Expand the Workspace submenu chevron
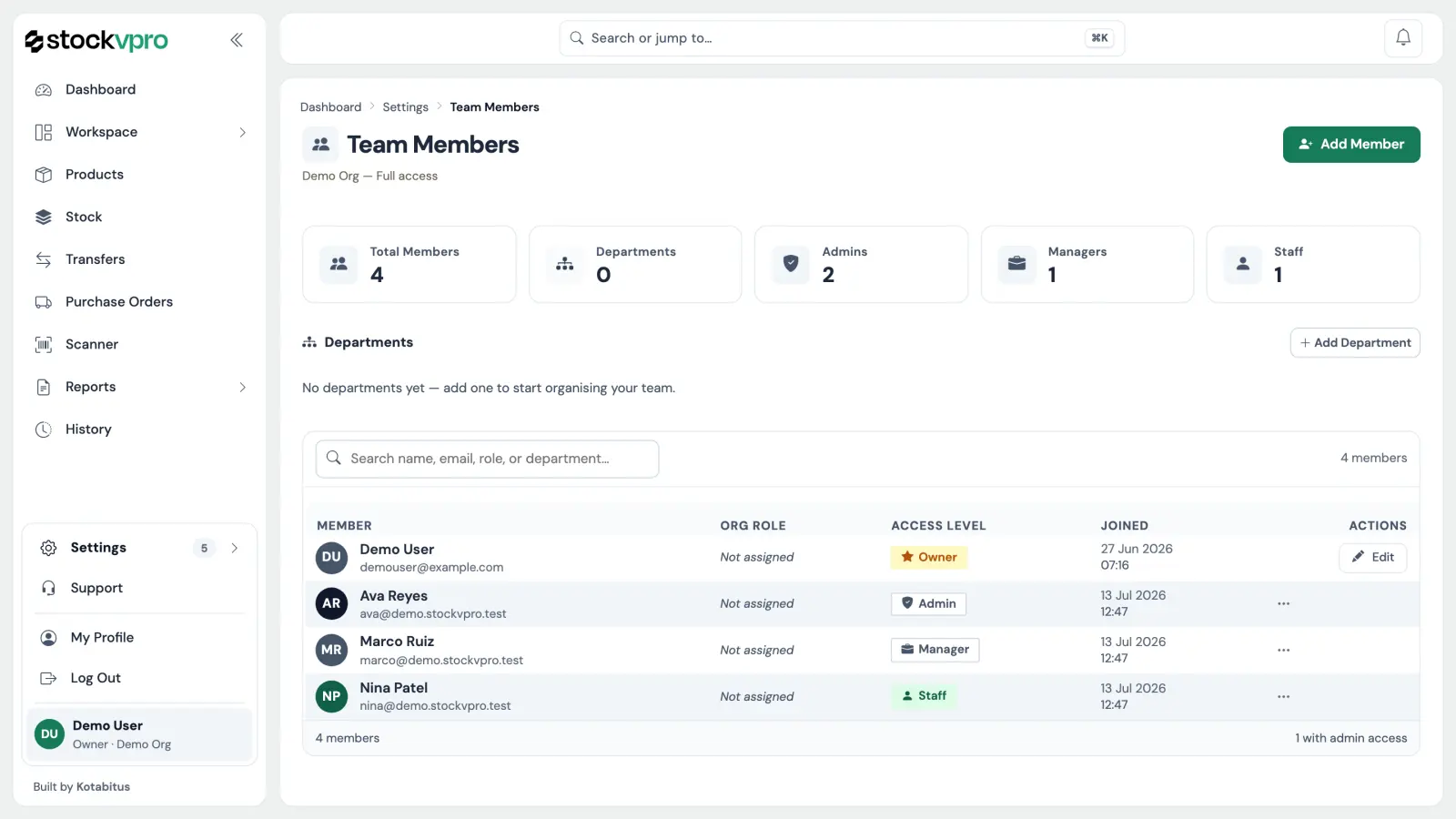The image size is (1456, 819). pyautogui.click(x=242, y=132)
